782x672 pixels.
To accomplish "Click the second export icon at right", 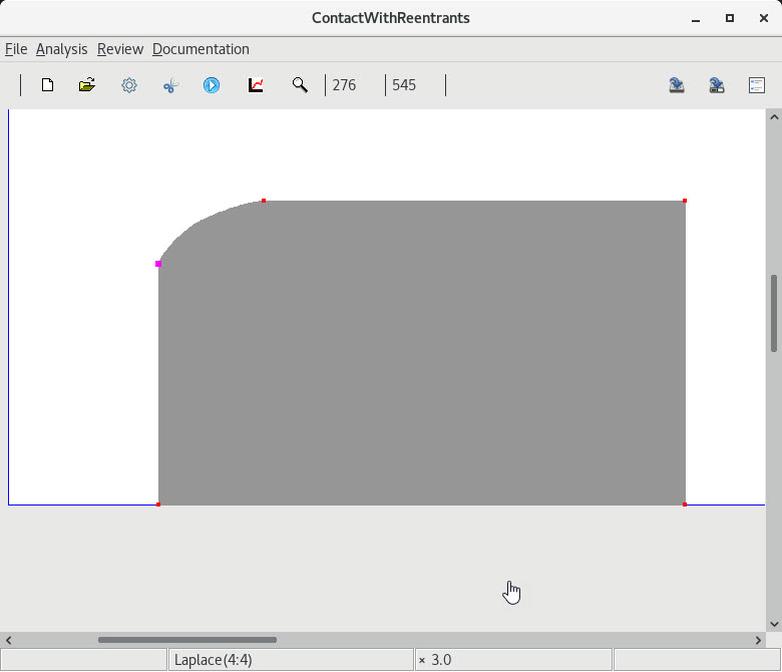I will click(x=716, y=86).
